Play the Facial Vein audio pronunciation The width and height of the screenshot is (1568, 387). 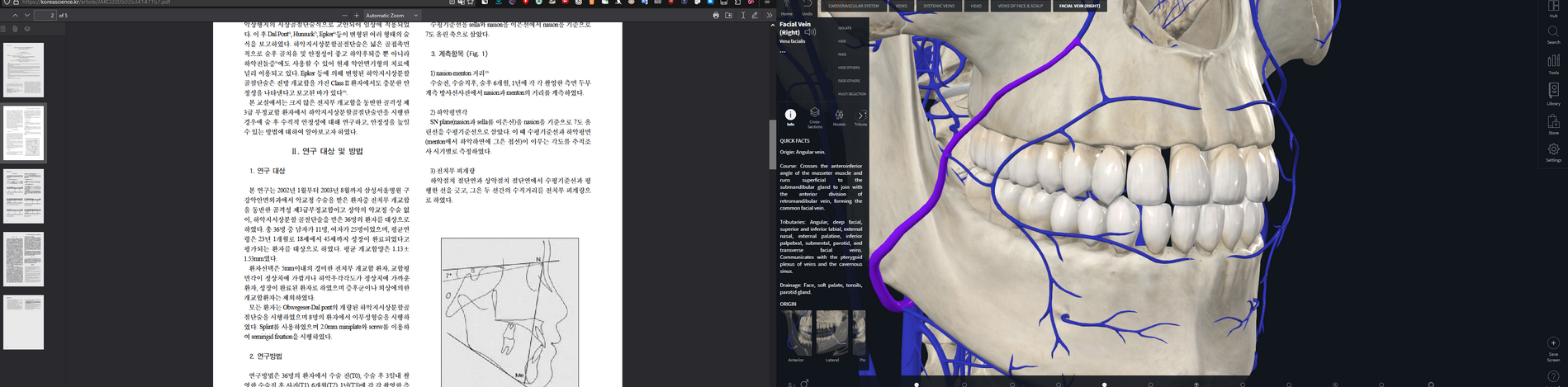[810, 32]
